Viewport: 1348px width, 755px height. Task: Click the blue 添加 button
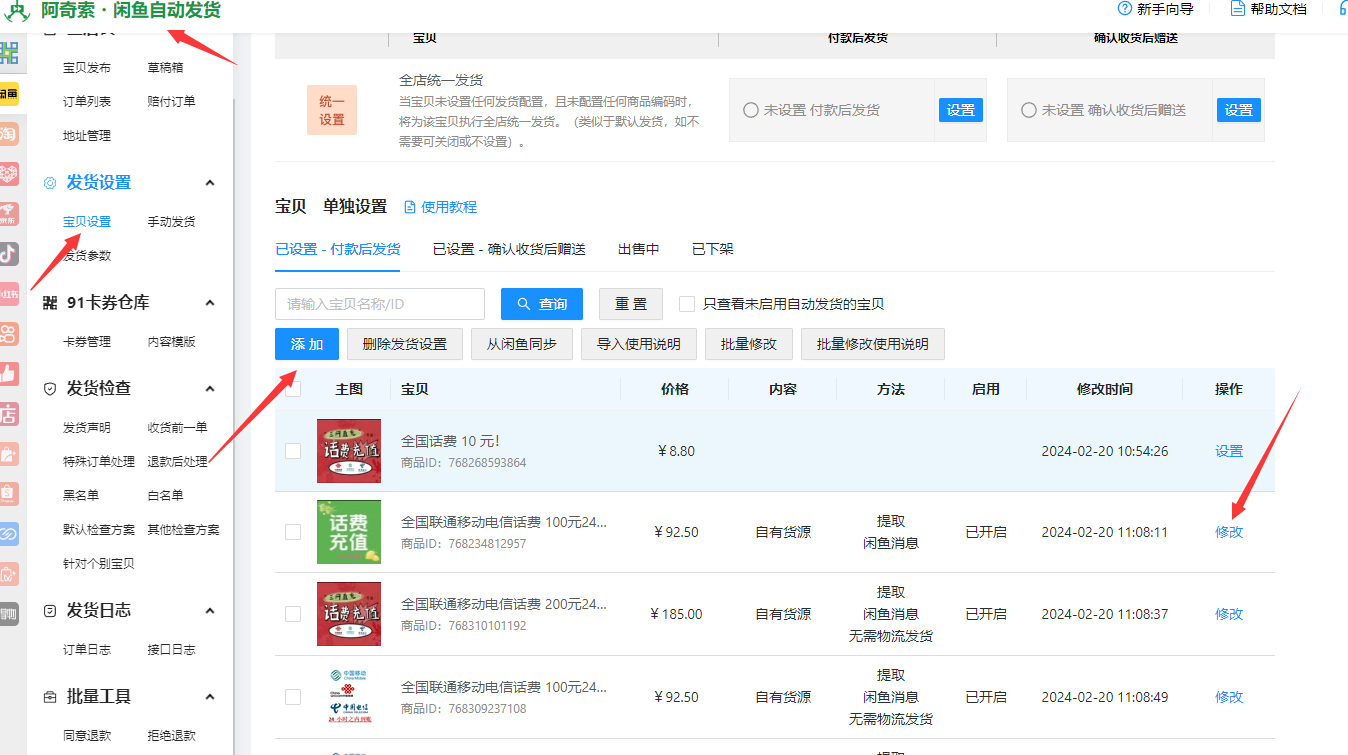click(307, 344)
